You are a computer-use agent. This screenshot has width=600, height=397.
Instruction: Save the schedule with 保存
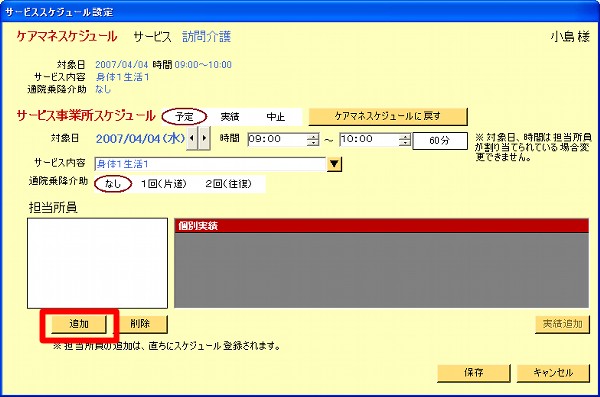474,372
